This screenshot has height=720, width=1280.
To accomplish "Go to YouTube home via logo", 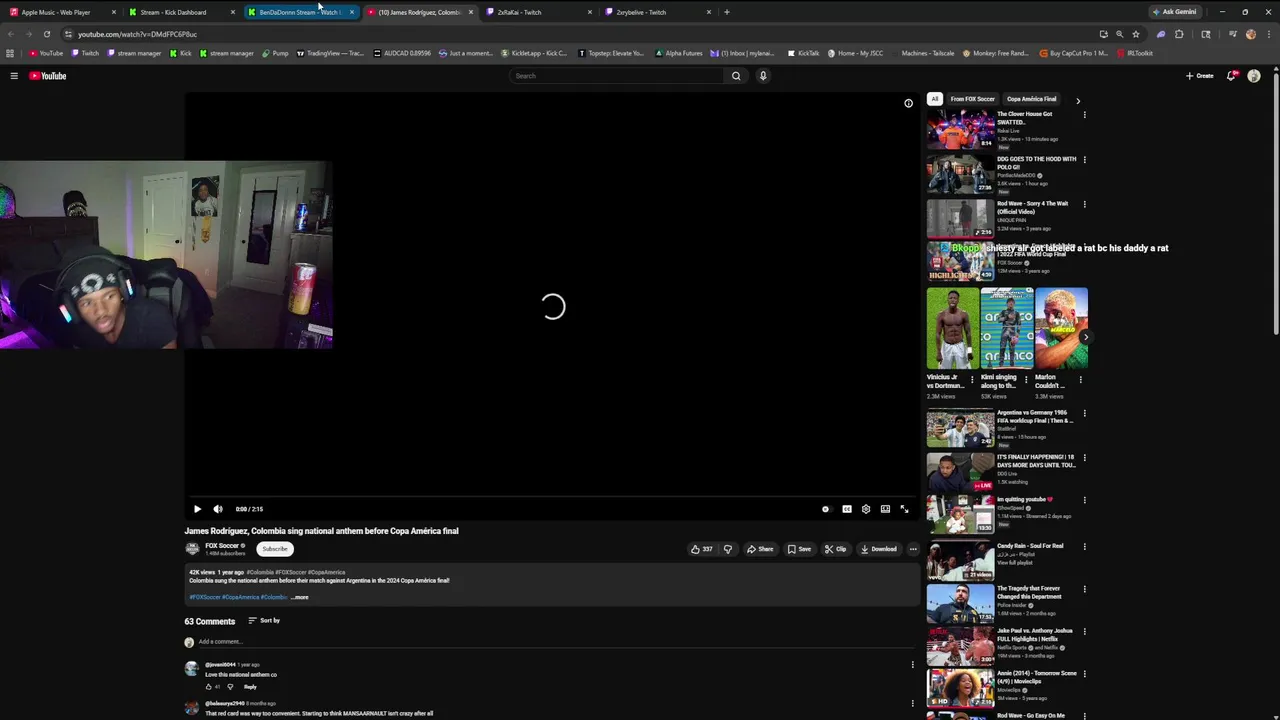I will coord(47,76).
